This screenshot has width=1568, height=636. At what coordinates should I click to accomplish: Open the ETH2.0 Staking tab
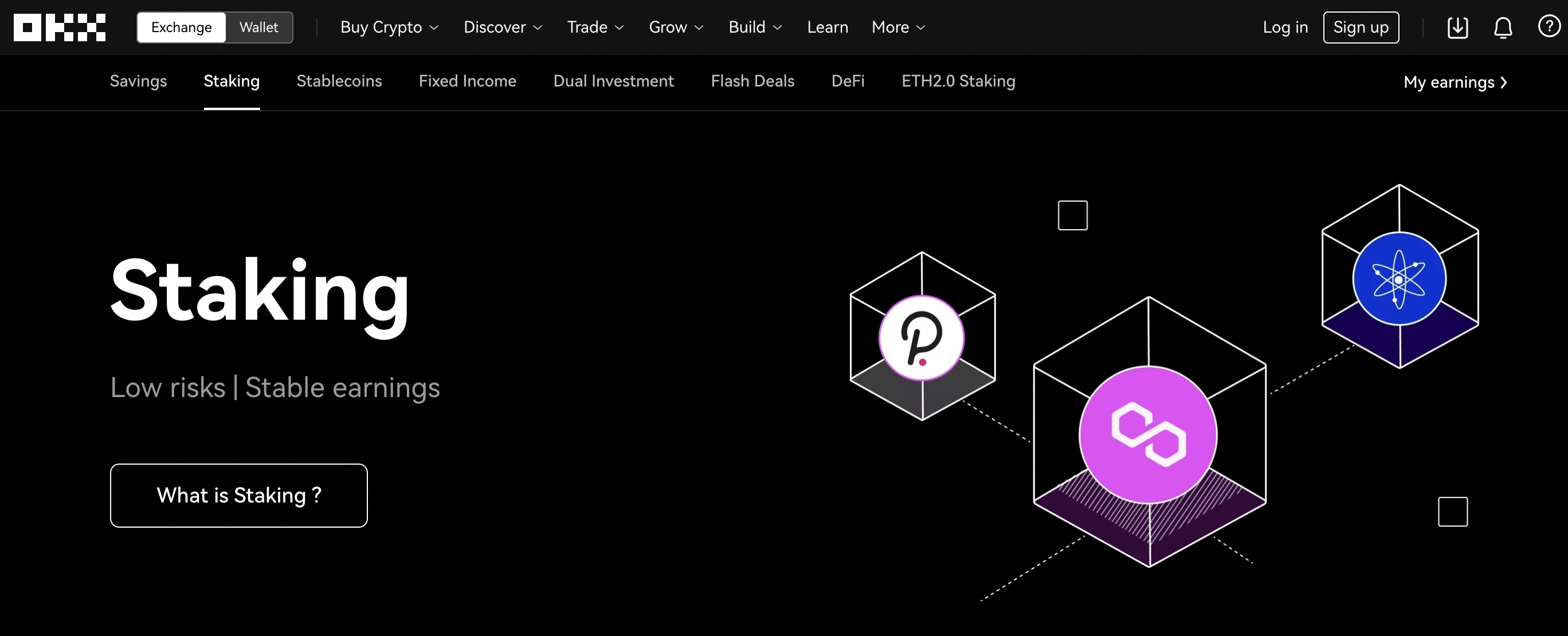pos(958,81)
